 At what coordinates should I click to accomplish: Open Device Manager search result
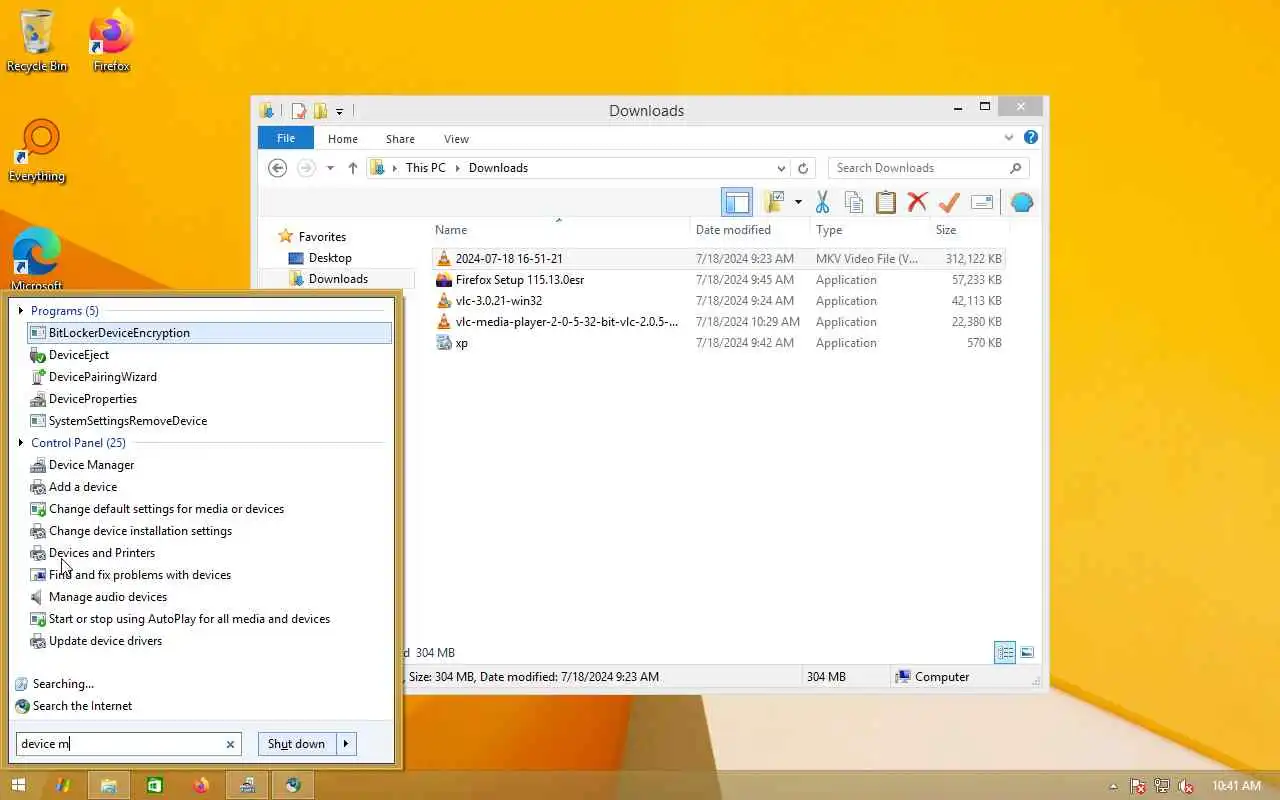tap(91, 465)
